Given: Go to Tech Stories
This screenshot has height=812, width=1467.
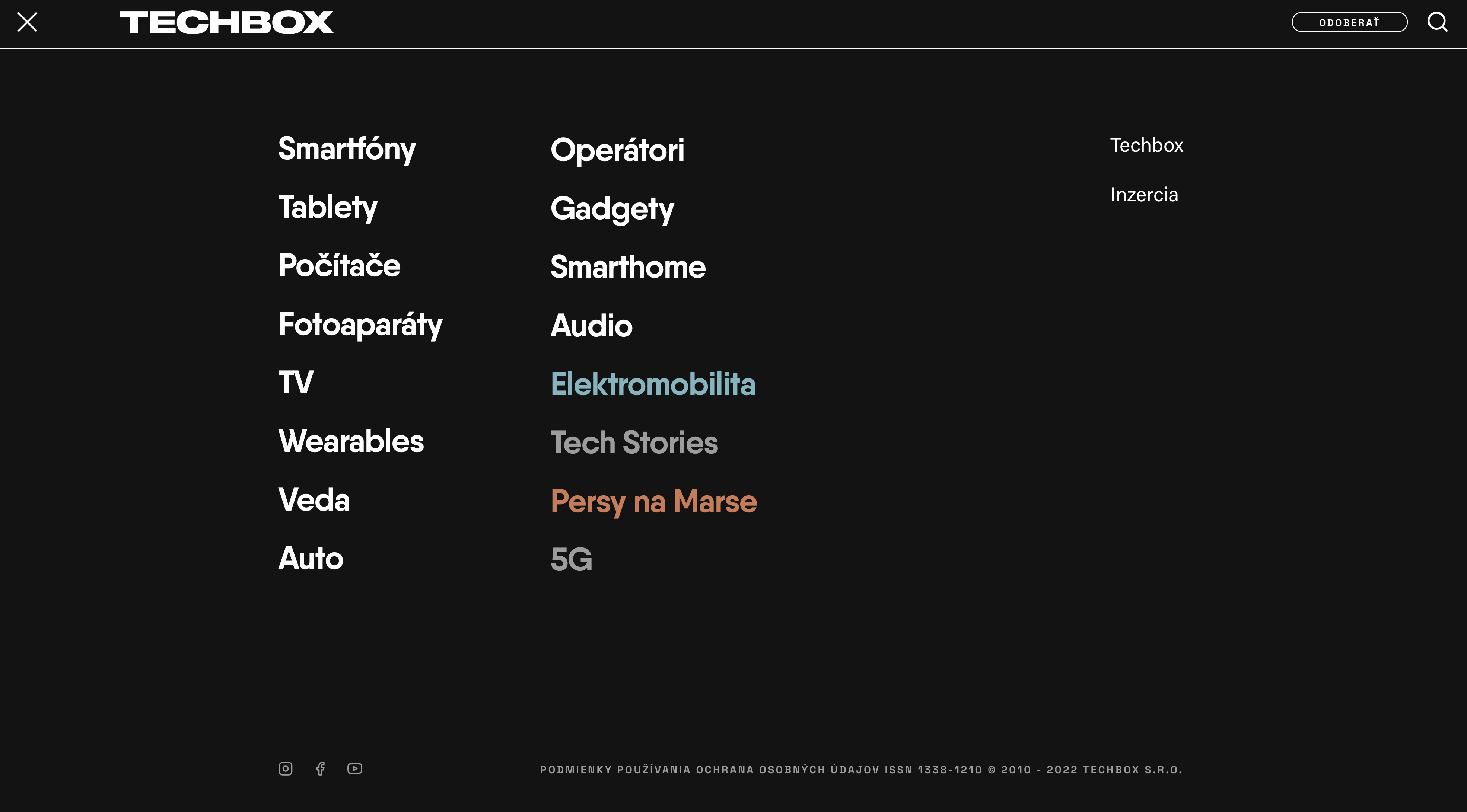Looking at the screenshot, I should click(634, 443).
